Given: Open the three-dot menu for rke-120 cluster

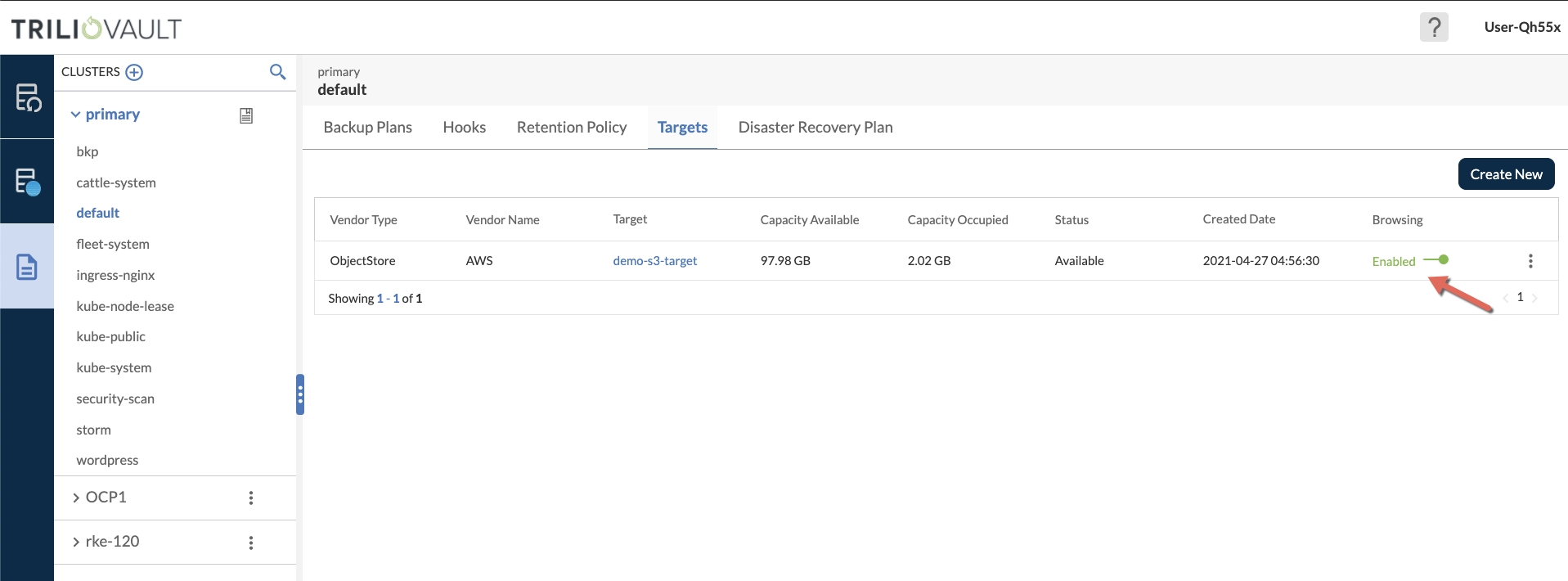Looking at the screenshot, I should pos(251,542).
